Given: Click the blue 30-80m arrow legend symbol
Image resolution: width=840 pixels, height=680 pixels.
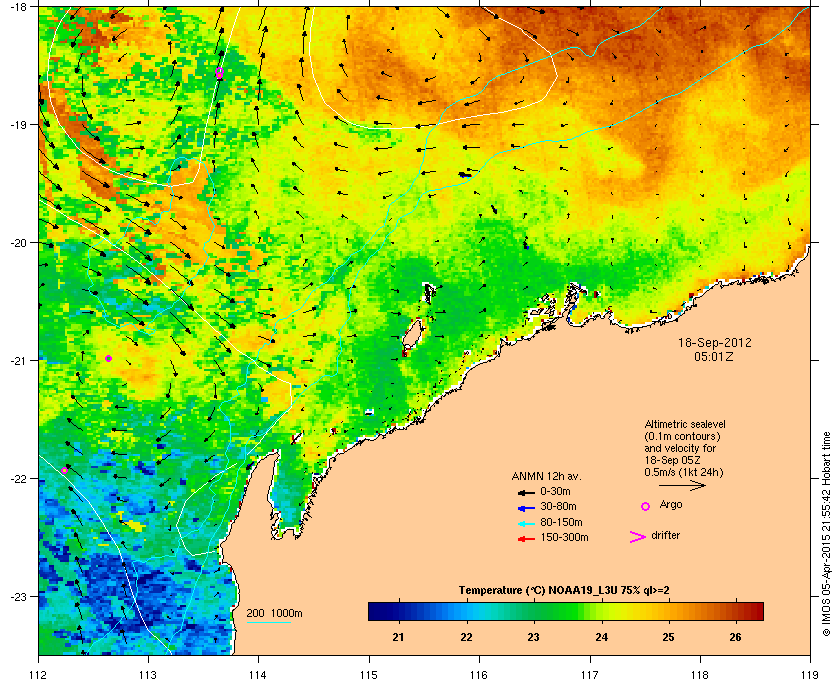Looking at the screenshot, I should click(526, 507).
